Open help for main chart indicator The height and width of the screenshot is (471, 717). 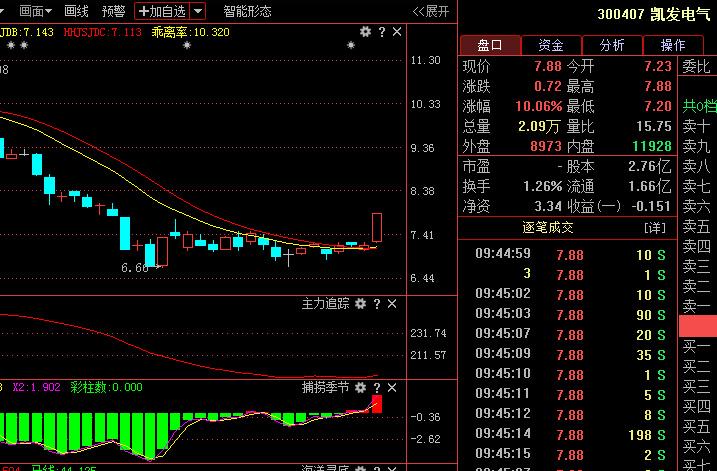click(x=382, y=32)
